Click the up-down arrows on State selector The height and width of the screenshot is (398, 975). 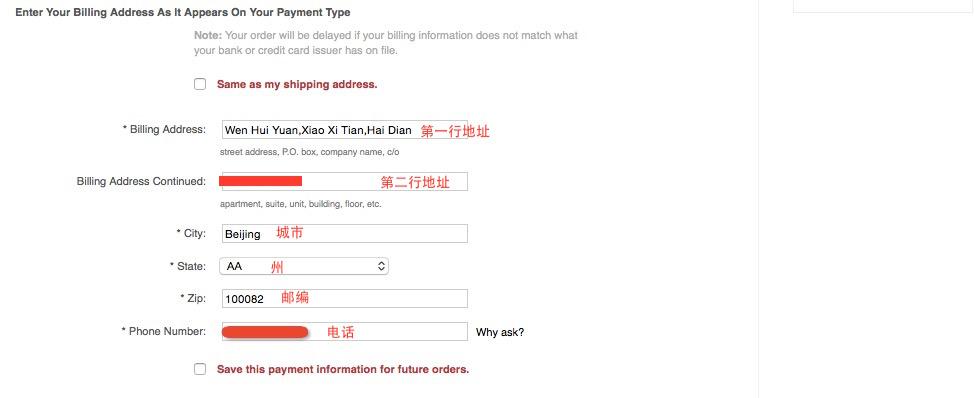(x=381, y=266)
